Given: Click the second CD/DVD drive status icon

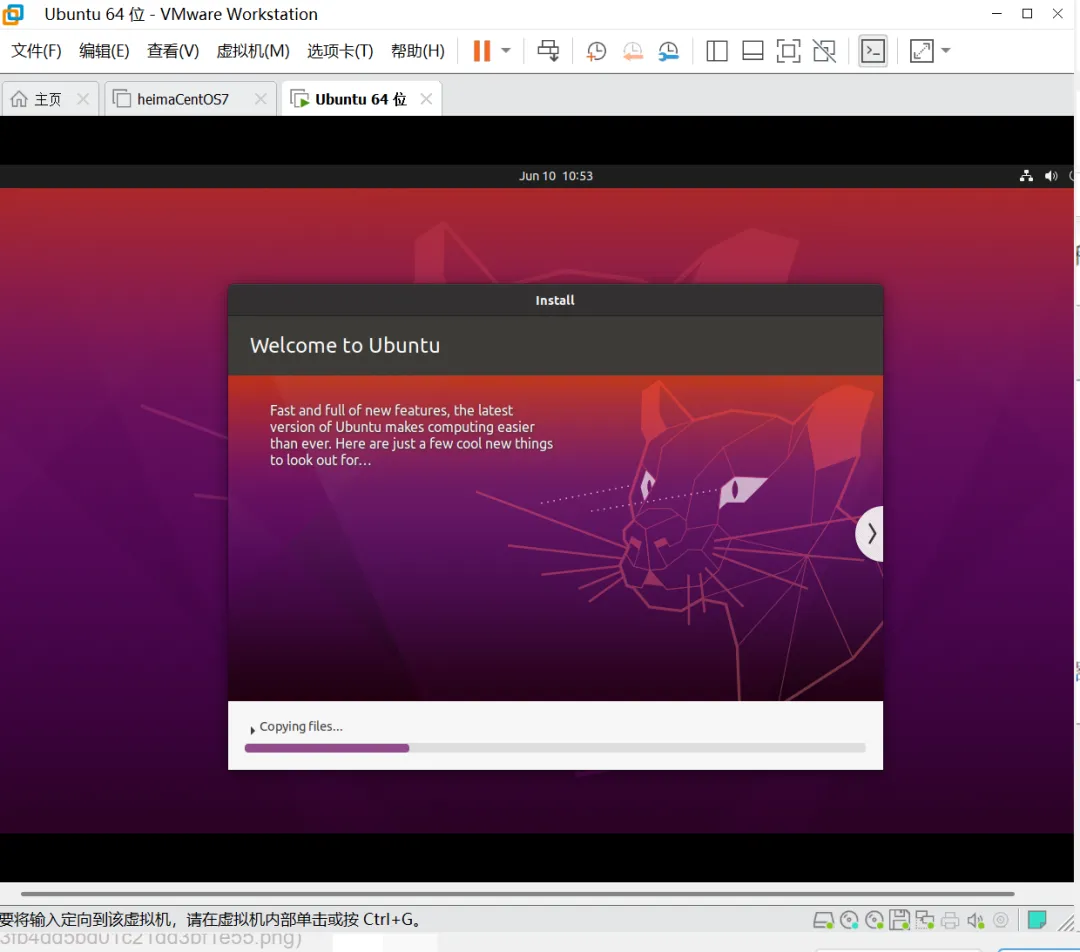Looking at the screenshot, I should coord(875,920).
